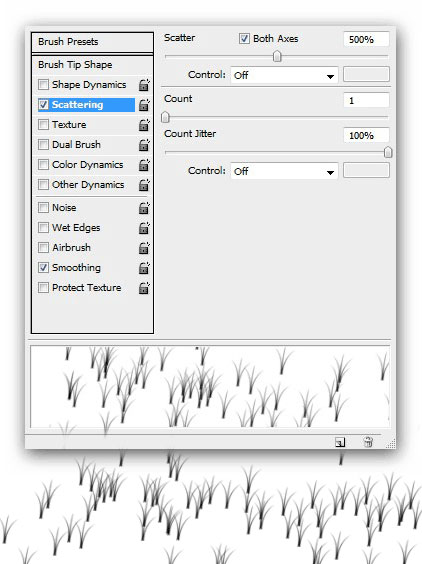Viewport: 422px width, 564px height.
Task: Toggle lock icon for Scattering
Action: tap(144, 105)
